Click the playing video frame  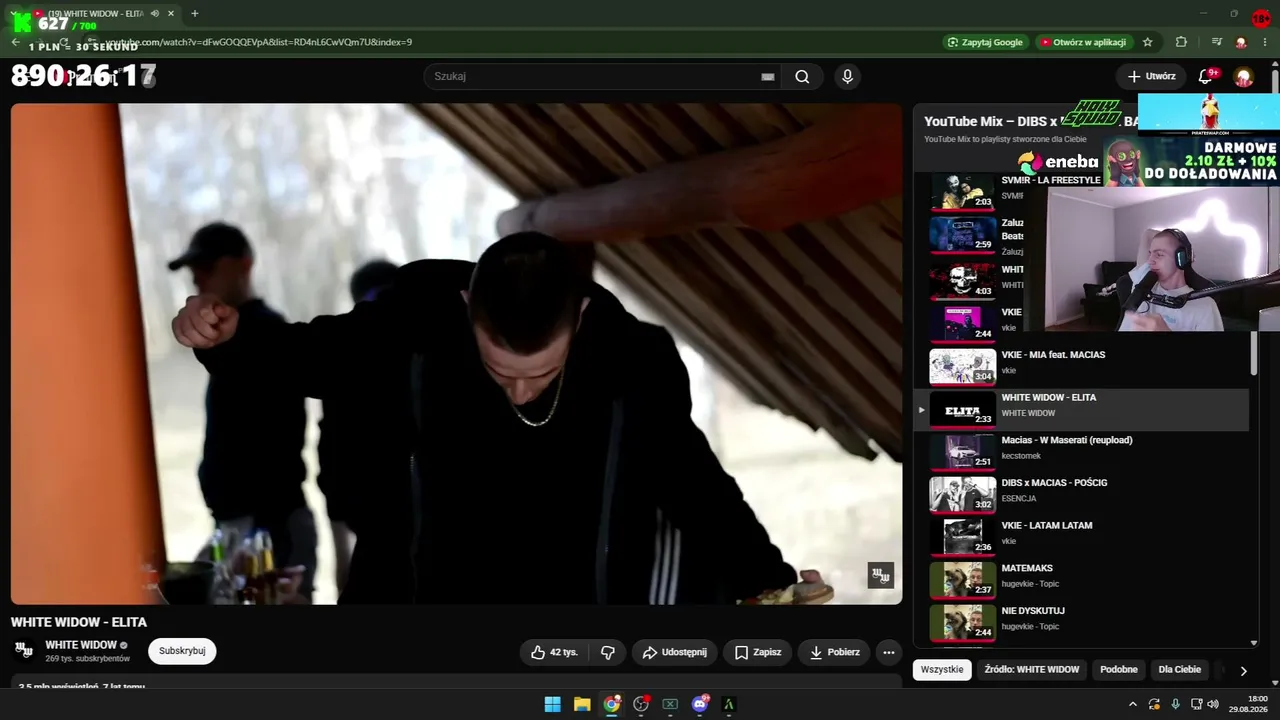click(456, 354)
